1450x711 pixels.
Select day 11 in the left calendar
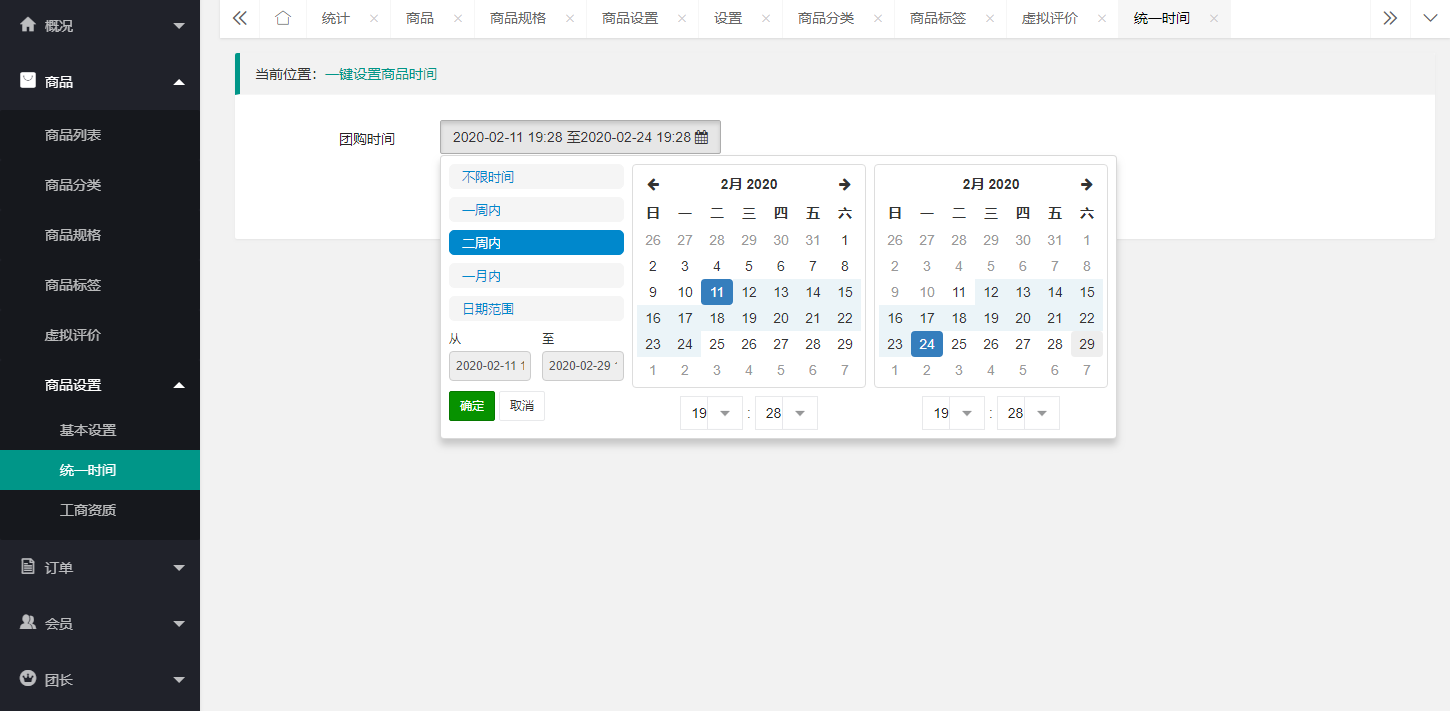click(x=717, y=292)
